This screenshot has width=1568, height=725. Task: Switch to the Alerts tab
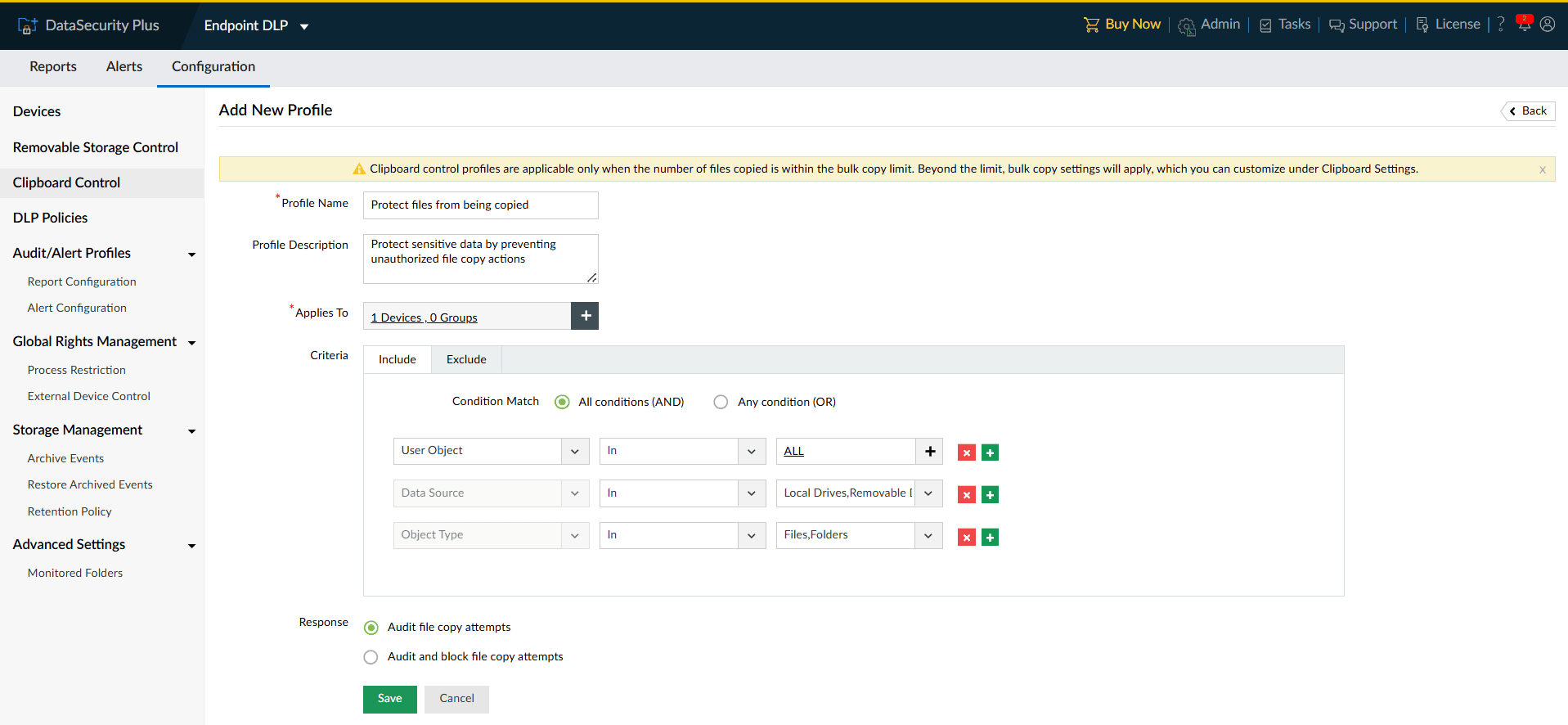click(x=124, y=67)
